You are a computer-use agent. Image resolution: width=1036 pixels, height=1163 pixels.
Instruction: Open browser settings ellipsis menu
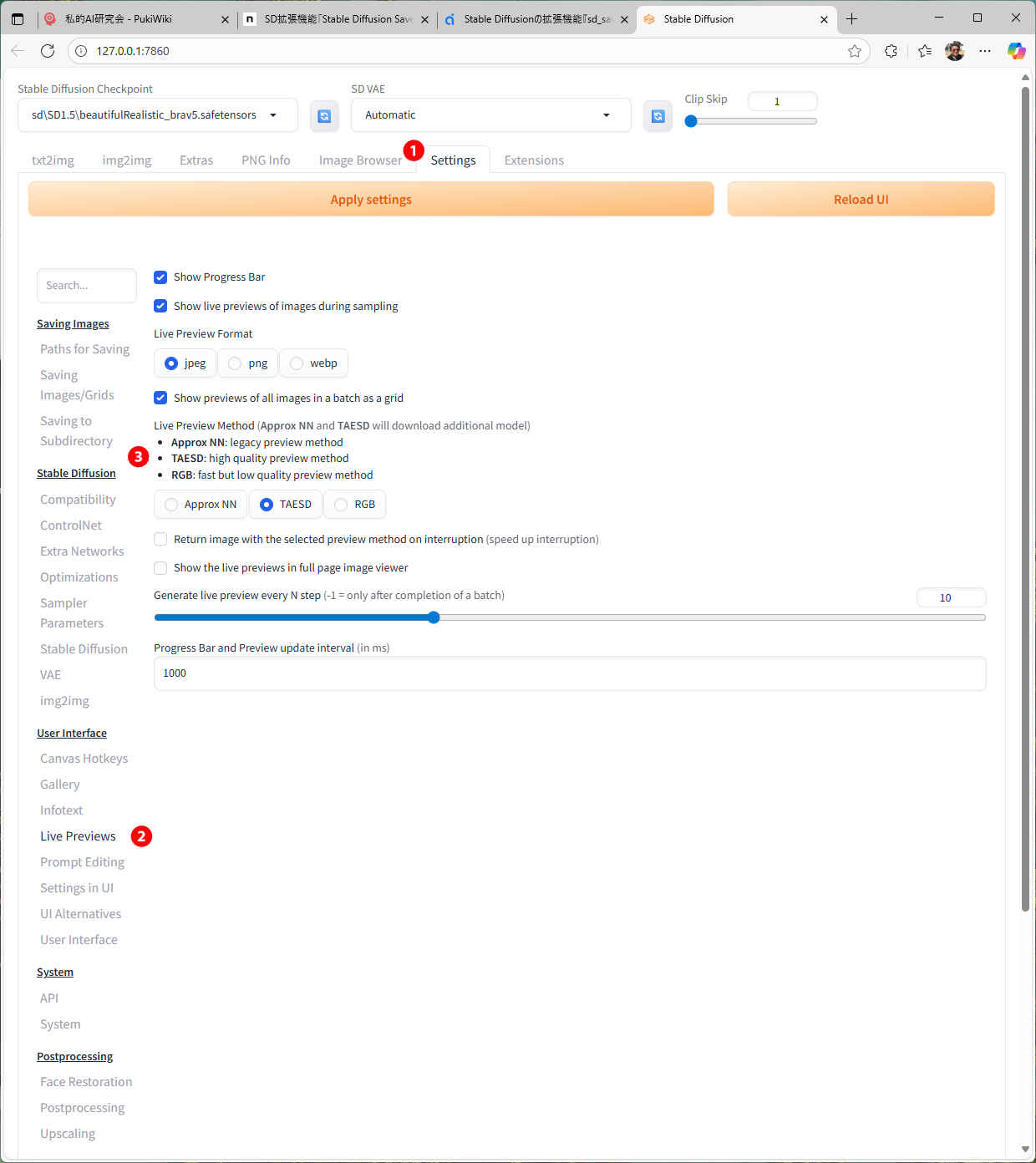click(985, 51)
